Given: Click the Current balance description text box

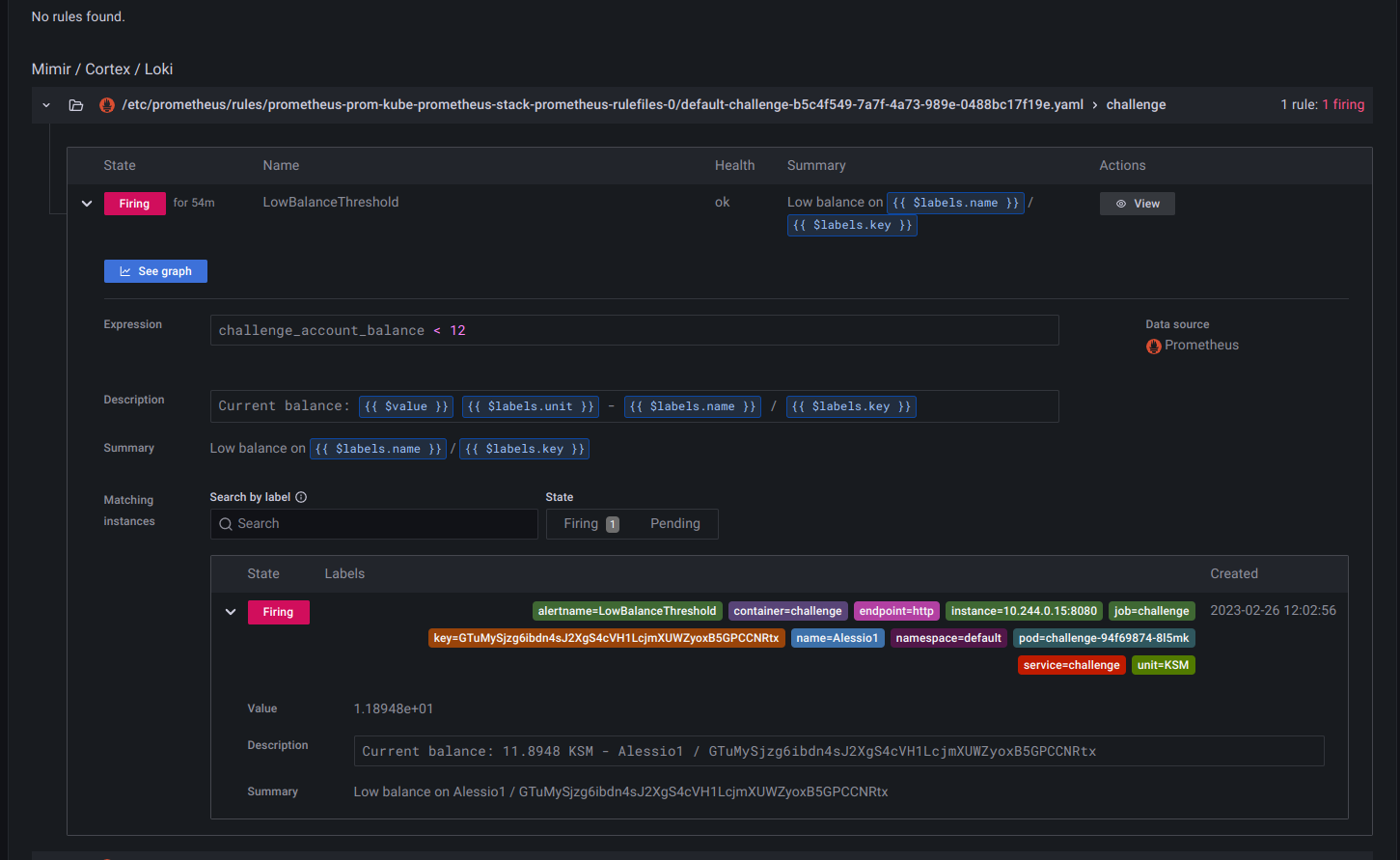Looking at the screenshot, I should pos(838,751).
